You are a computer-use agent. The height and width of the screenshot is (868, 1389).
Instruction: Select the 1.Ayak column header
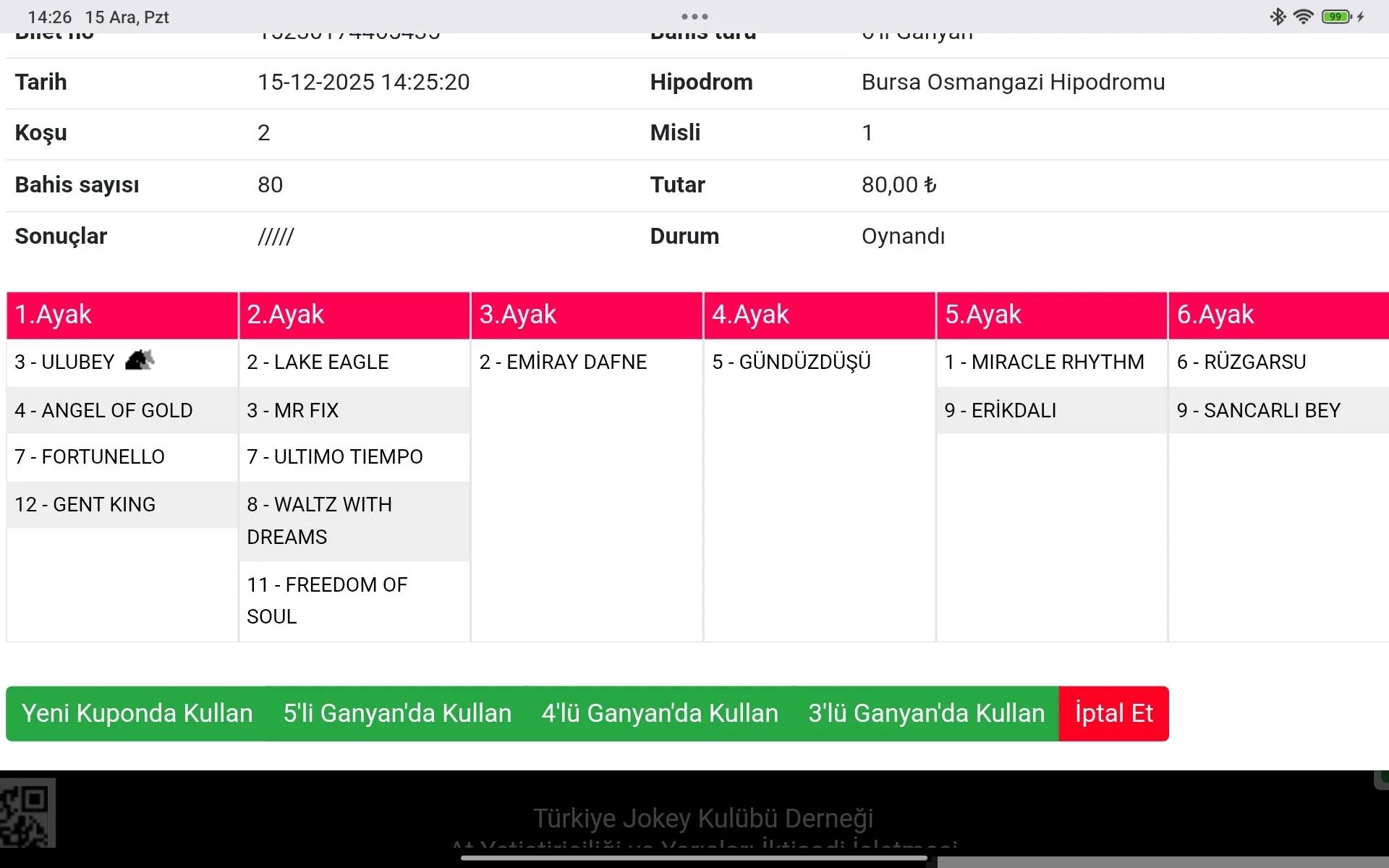pyautogui.click(x=122, y=315)
